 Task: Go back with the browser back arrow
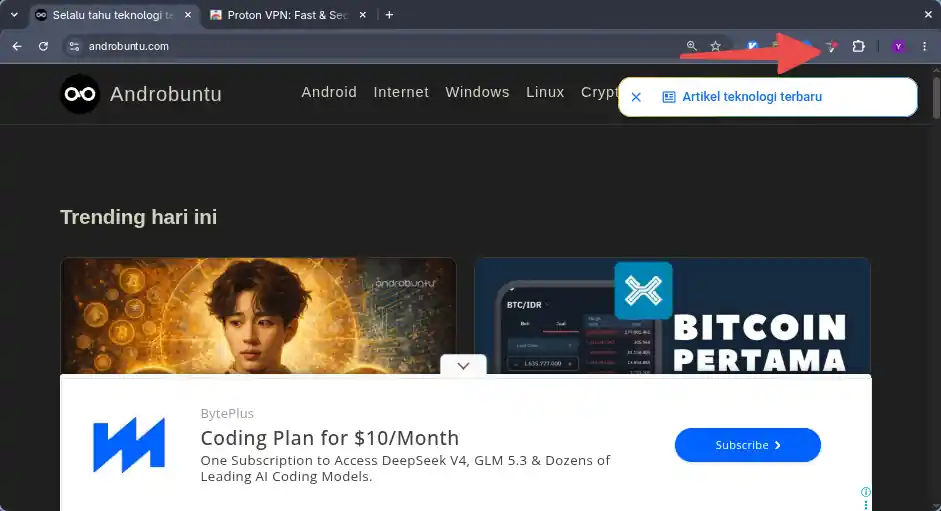pyautogui.click(x=17, y=46)
